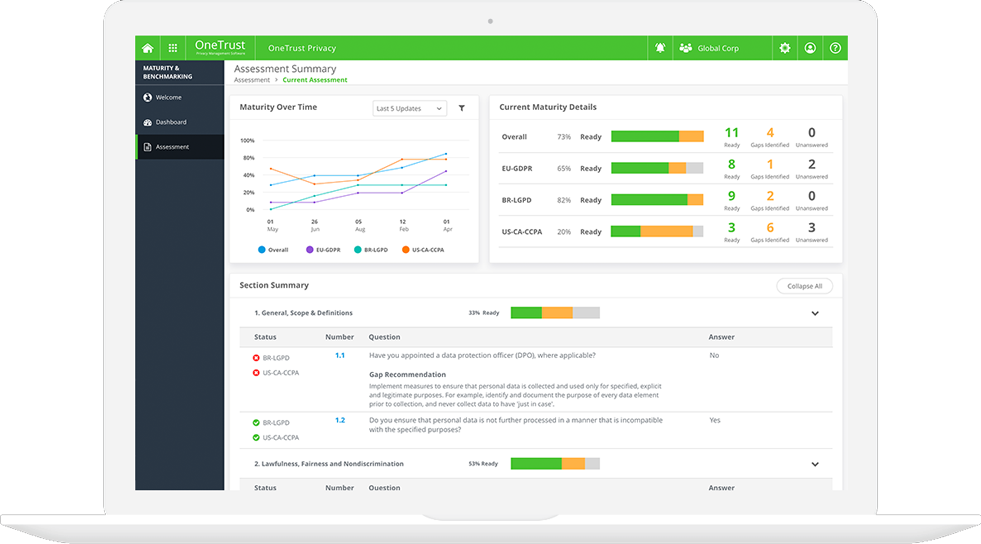Collapse the General, Scope & Definitions section

click(815, 314)
